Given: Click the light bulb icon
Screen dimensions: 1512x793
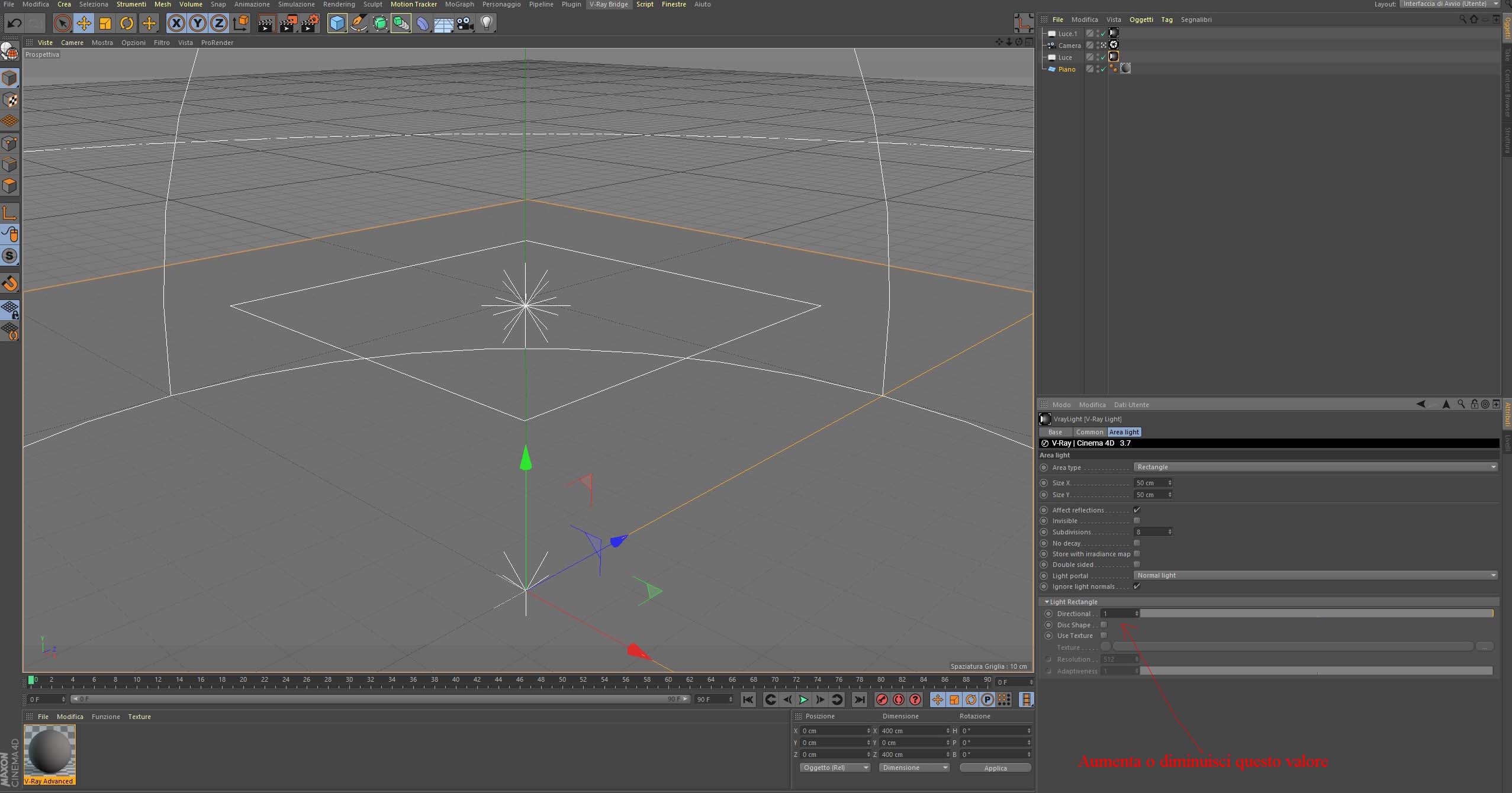Looking at the screenshot, I should click(x=486, y=24).
